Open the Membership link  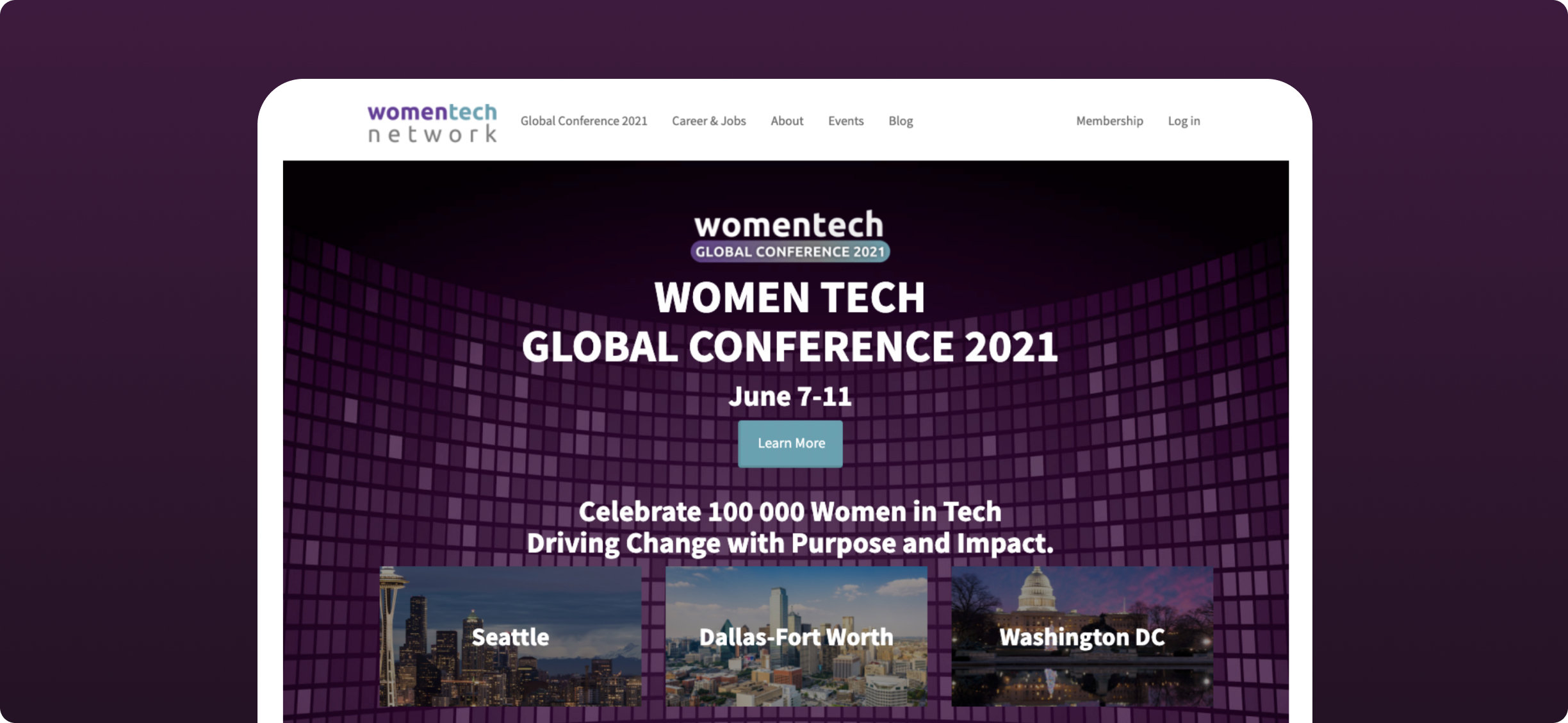pyautogui.click(x=1109, y=121)
